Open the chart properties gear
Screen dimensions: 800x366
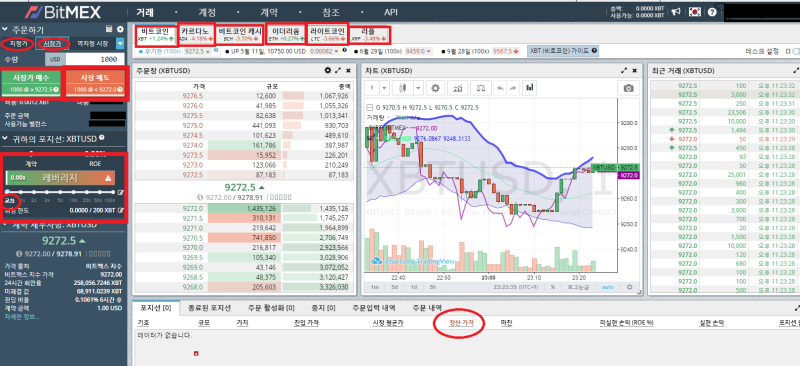[435, 88]
